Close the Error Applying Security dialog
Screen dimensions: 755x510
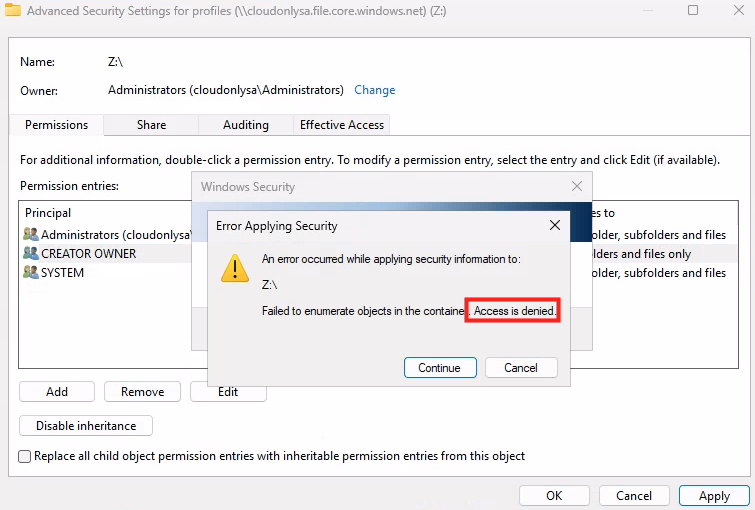point(555,226)
